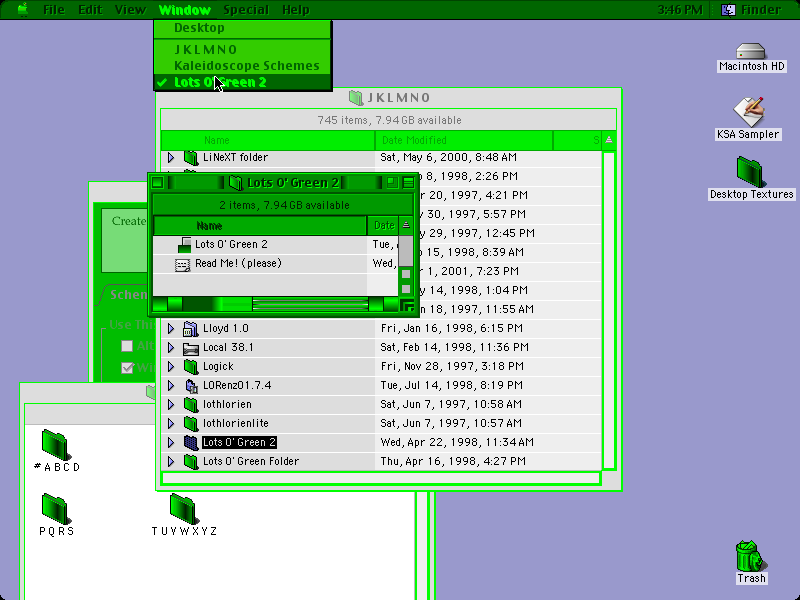Choose Kaleidoscope Schemes in Window menu
The height and width of the screenshot is (600, 800).
[243, 66]
